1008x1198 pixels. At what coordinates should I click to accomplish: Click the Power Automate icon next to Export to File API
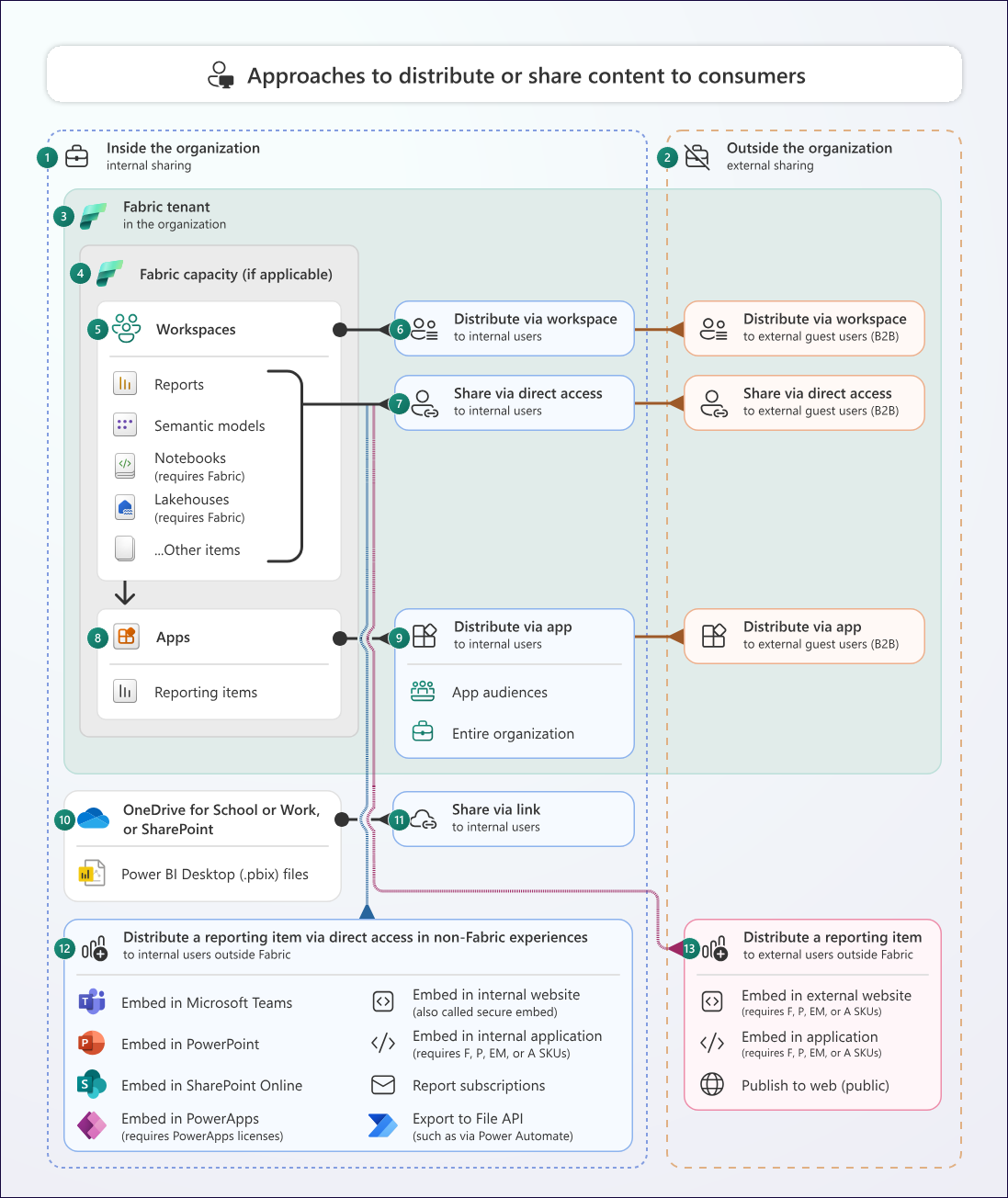pyautogui.click(x=383, y=1125)
